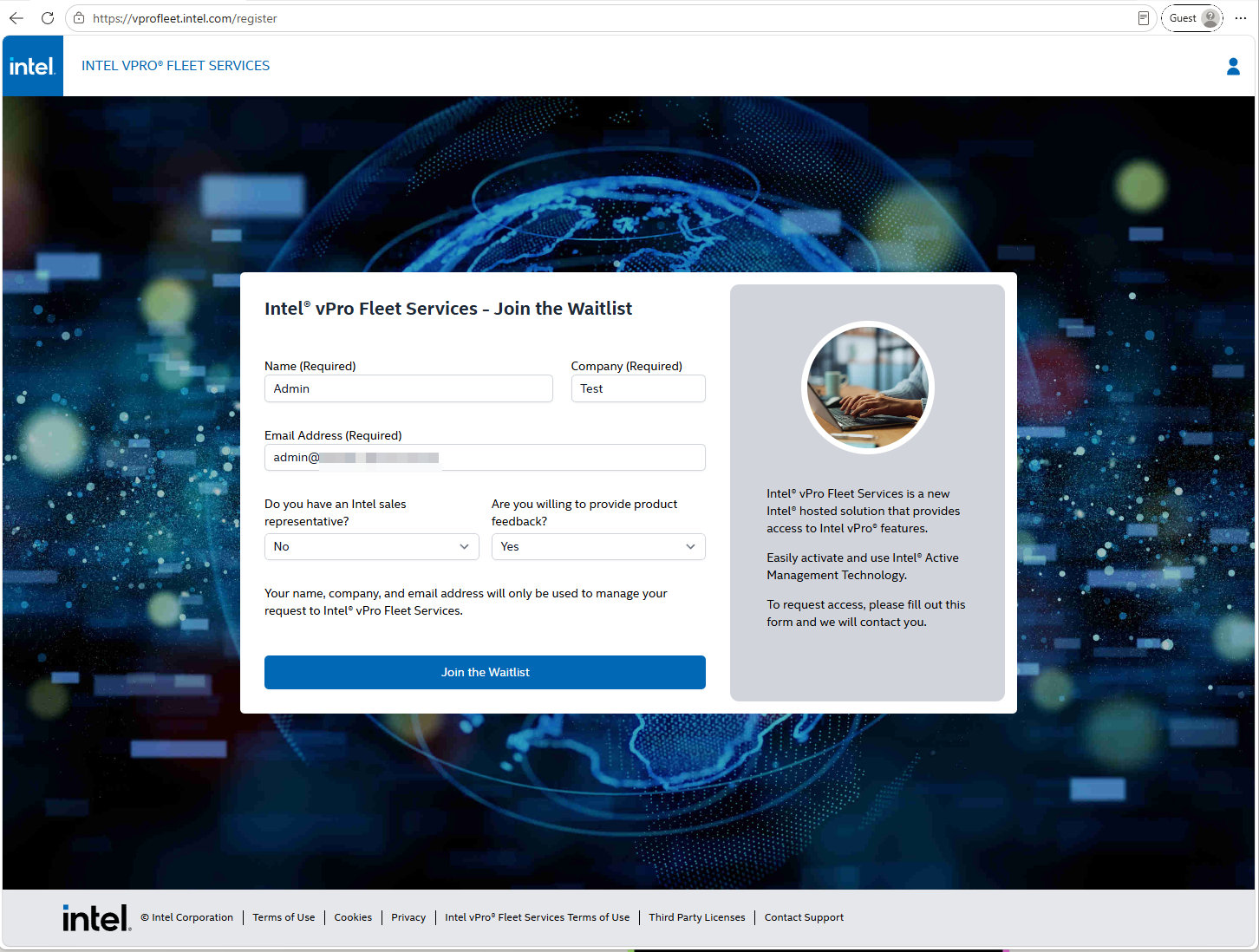View site information lock icon
1259x952 pixels.
(79, 18)
